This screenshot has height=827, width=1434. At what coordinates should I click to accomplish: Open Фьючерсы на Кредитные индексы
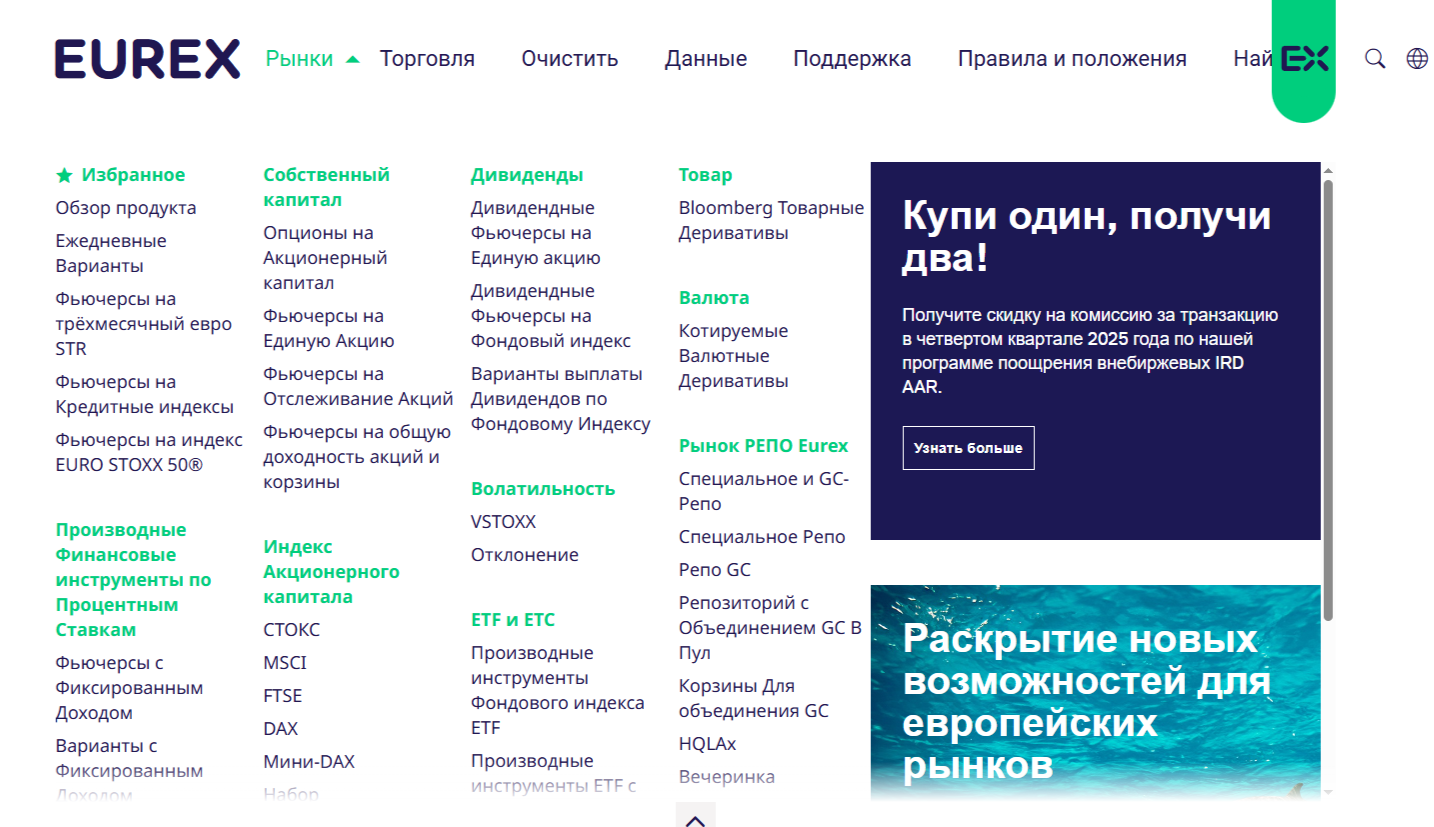[145, 394]
